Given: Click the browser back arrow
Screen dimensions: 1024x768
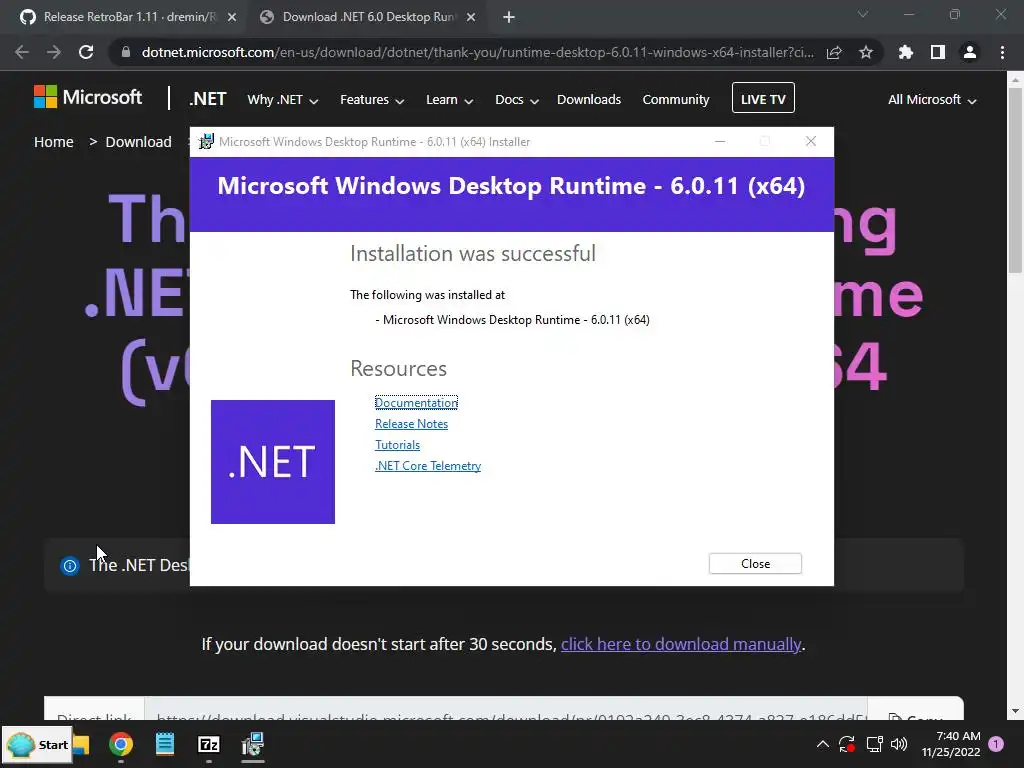Looking at the screenshot, I should 22,52.
